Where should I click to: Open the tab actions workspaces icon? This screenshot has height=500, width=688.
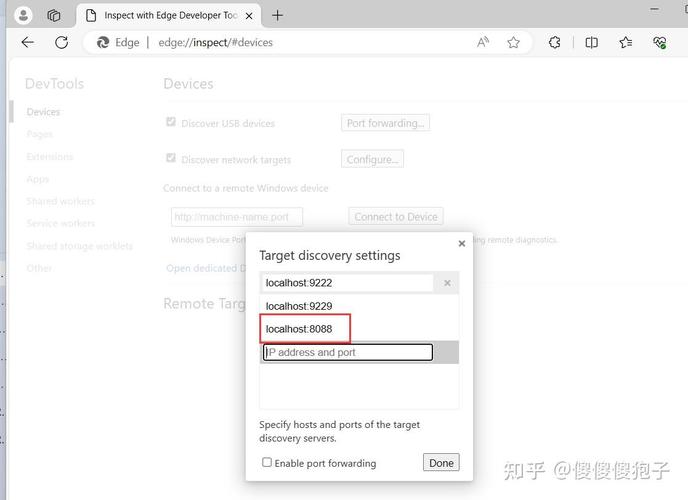tap(54, 15)
